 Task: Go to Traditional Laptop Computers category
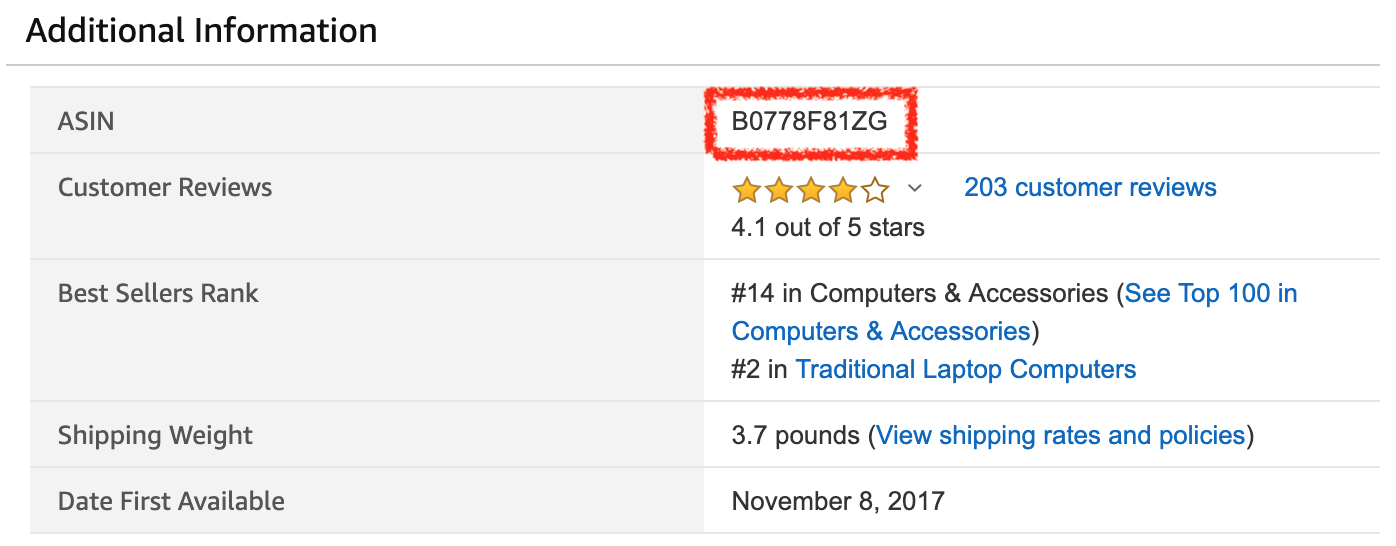tap(966, 369)
